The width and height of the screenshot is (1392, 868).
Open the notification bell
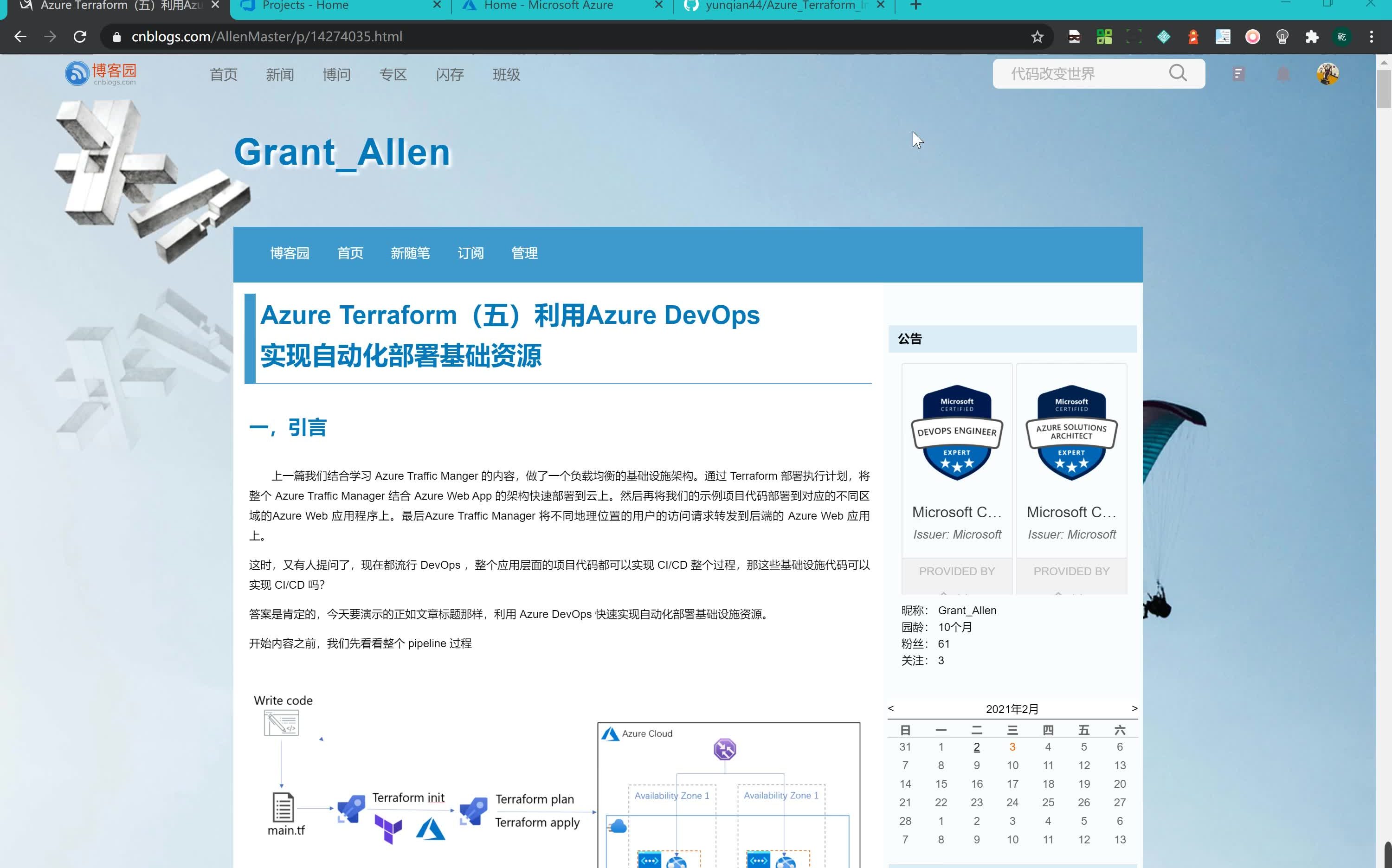[1283, 73]
